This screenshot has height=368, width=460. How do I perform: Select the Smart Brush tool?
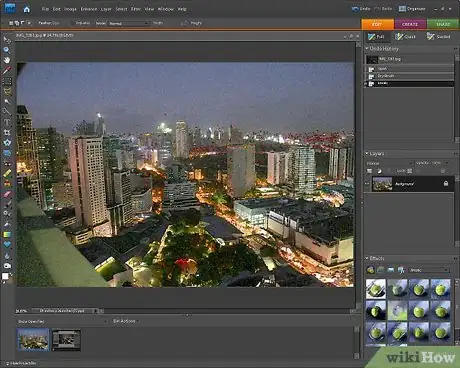(x=7, y=214)
